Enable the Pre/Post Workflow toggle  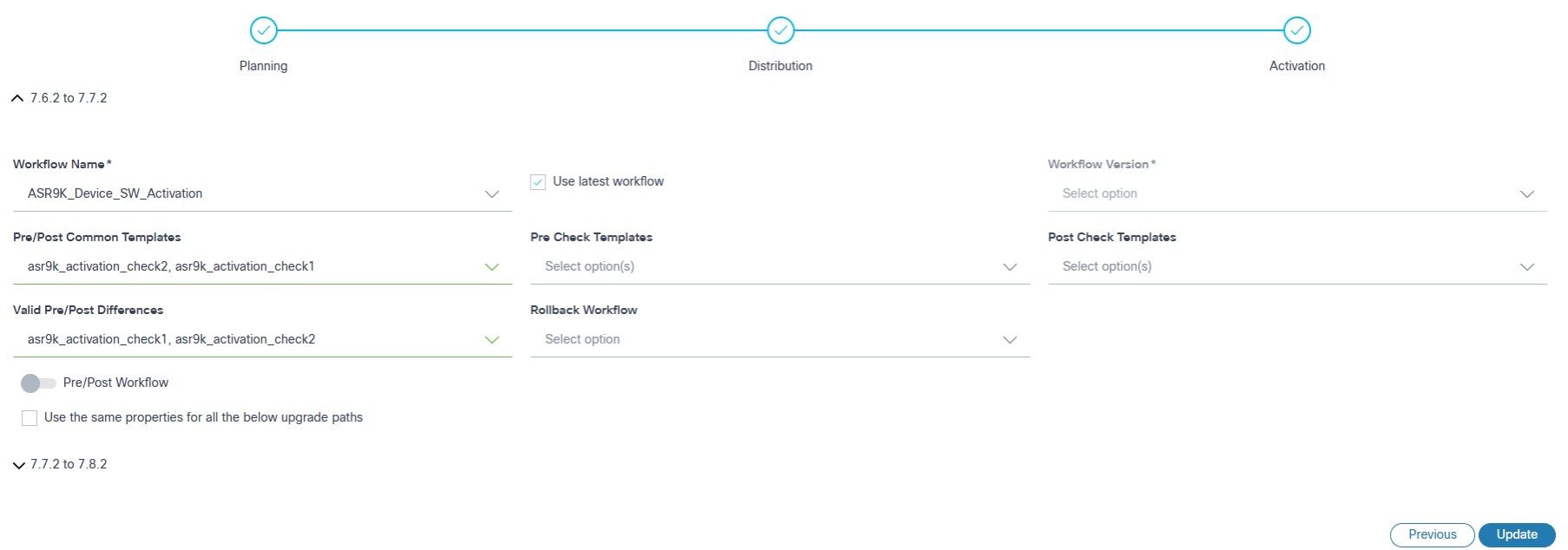point(38,383)
